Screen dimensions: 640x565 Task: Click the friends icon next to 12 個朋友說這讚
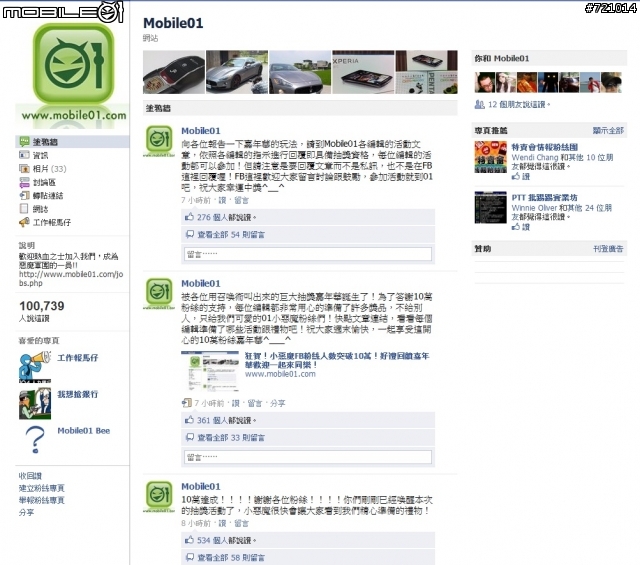click(x=479, y=105)
